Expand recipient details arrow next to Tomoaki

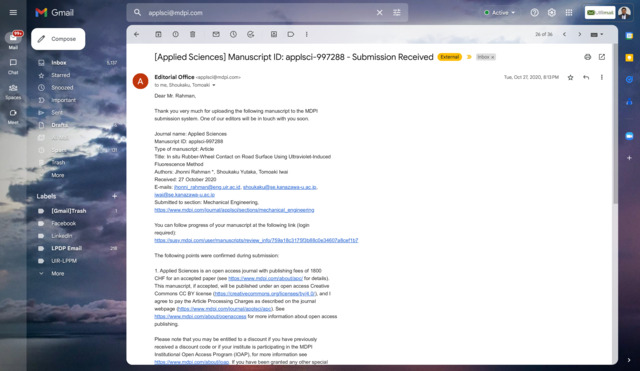click(213, 85)
